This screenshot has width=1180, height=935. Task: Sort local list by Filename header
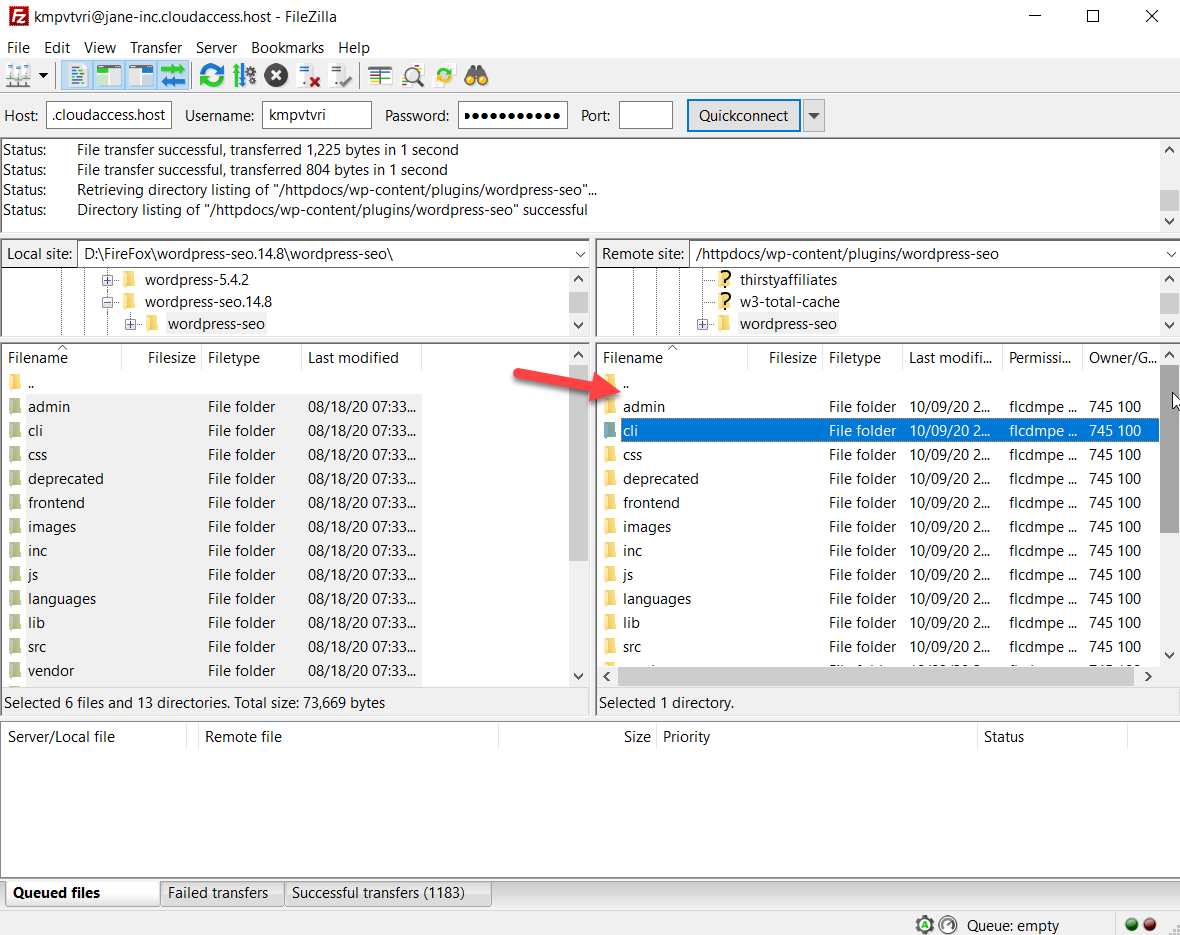pyautogui.click(x=62, y=358)
